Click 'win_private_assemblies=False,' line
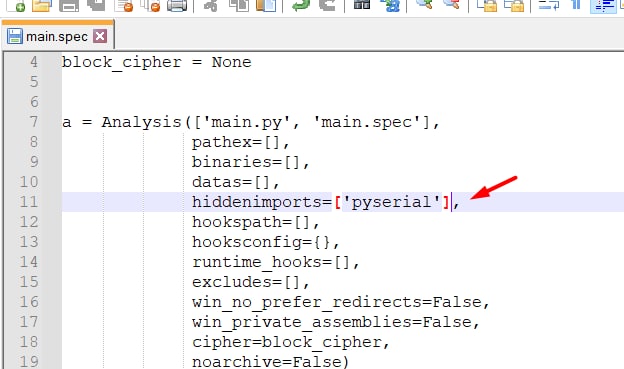The image size is (624, 369). [336, 322]
